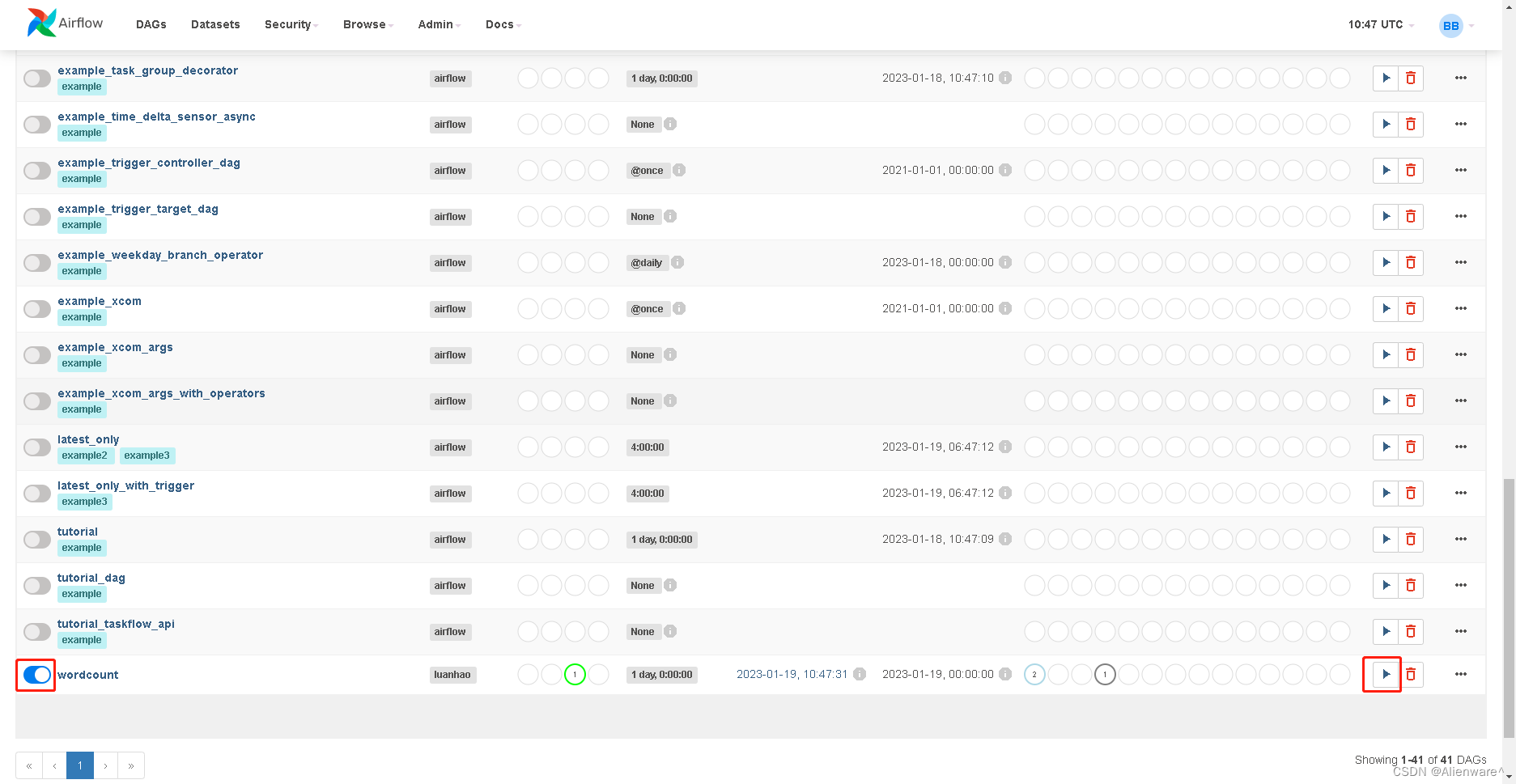The width and height of the screenshot is (1516, 784).
Task: Pause the wordcount DAG
Action: tap(36, 674)
